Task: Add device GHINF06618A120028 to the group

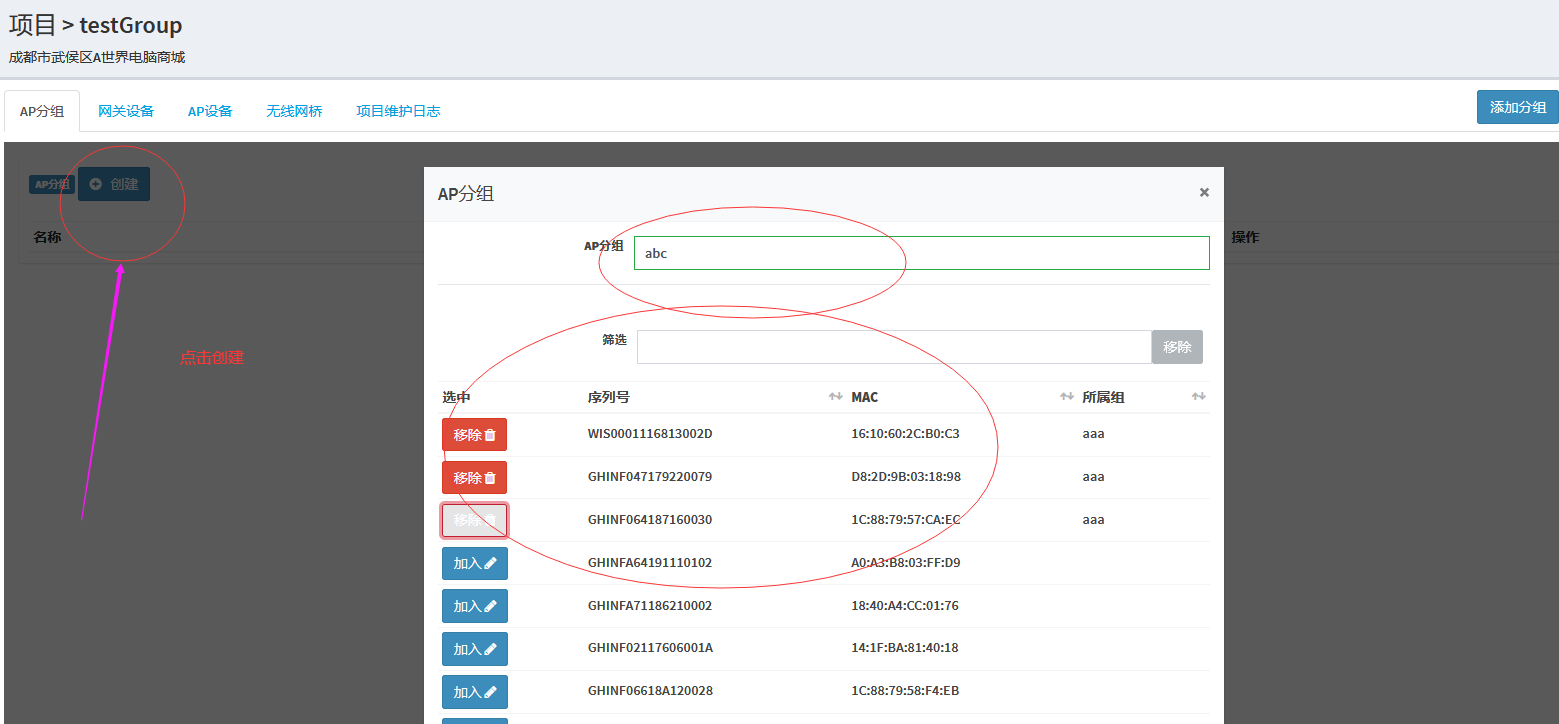Action: pyautogui.click(x=474, y=692)
